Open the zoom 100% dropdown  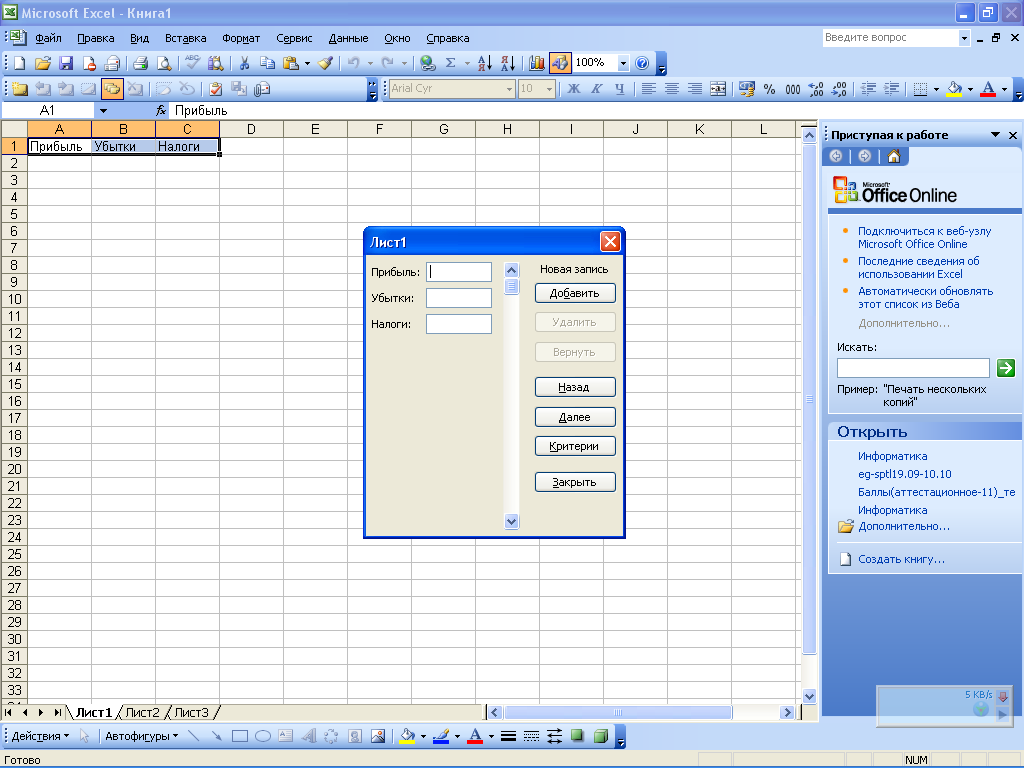(x=623, y=63)
